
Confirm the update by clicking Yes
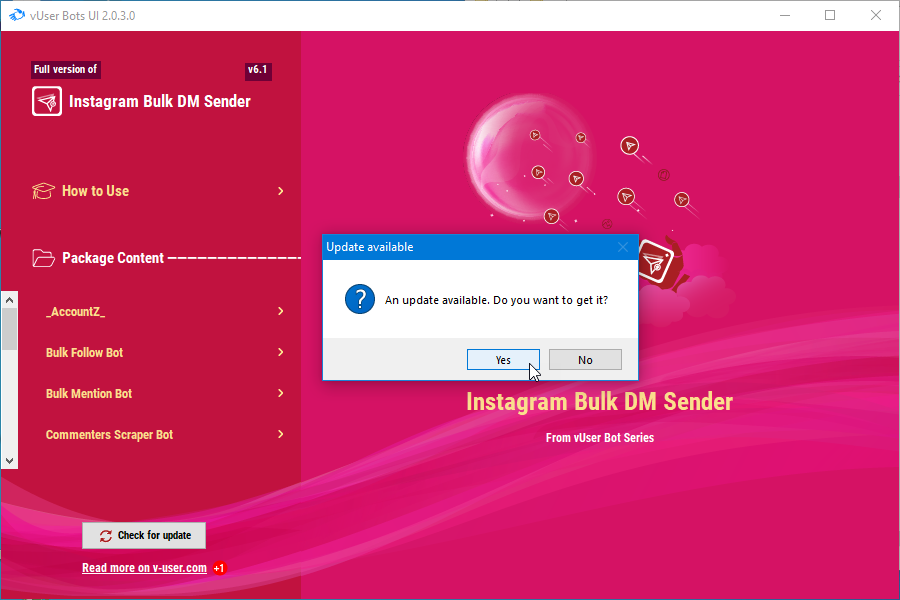pos(503,359)
